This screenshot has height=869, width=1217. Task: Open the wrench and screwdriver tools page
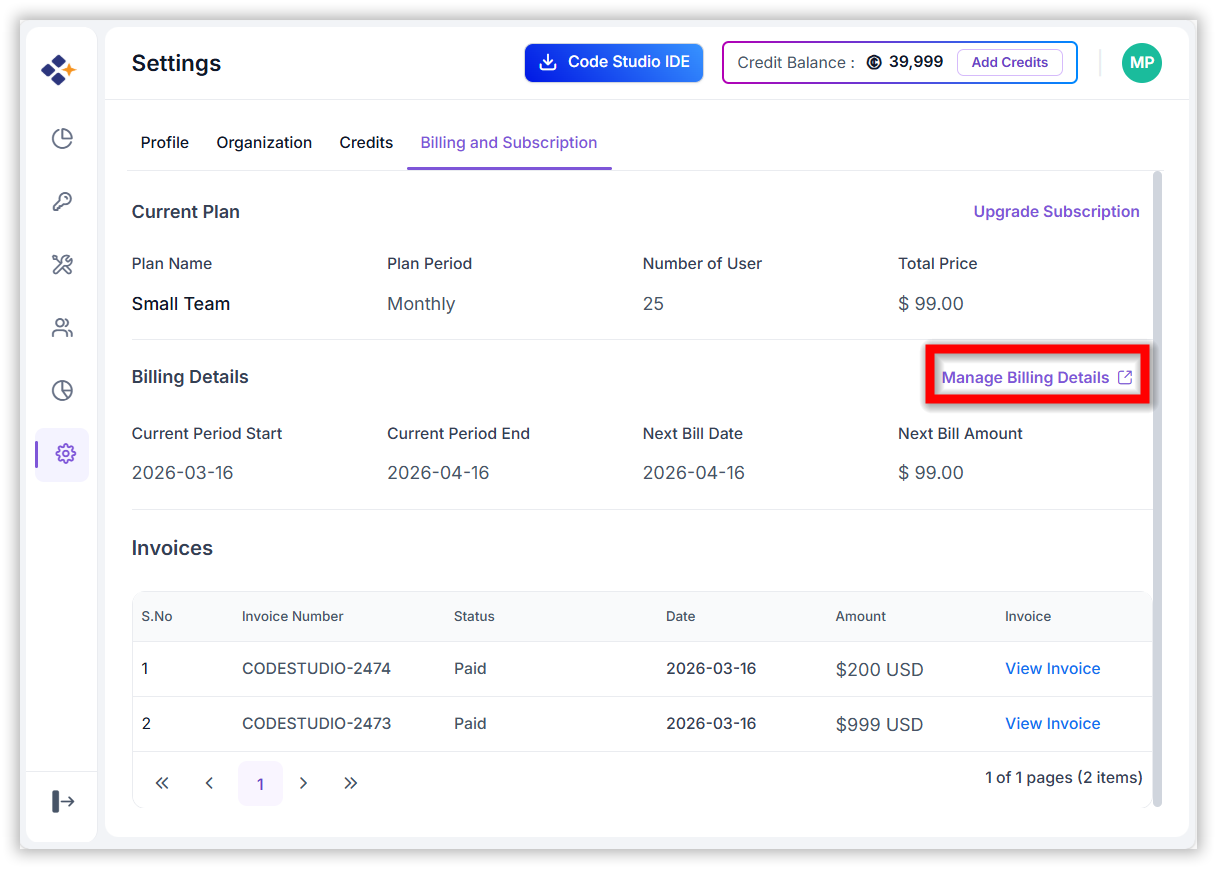pyautogui.click(x=62, y=265)
